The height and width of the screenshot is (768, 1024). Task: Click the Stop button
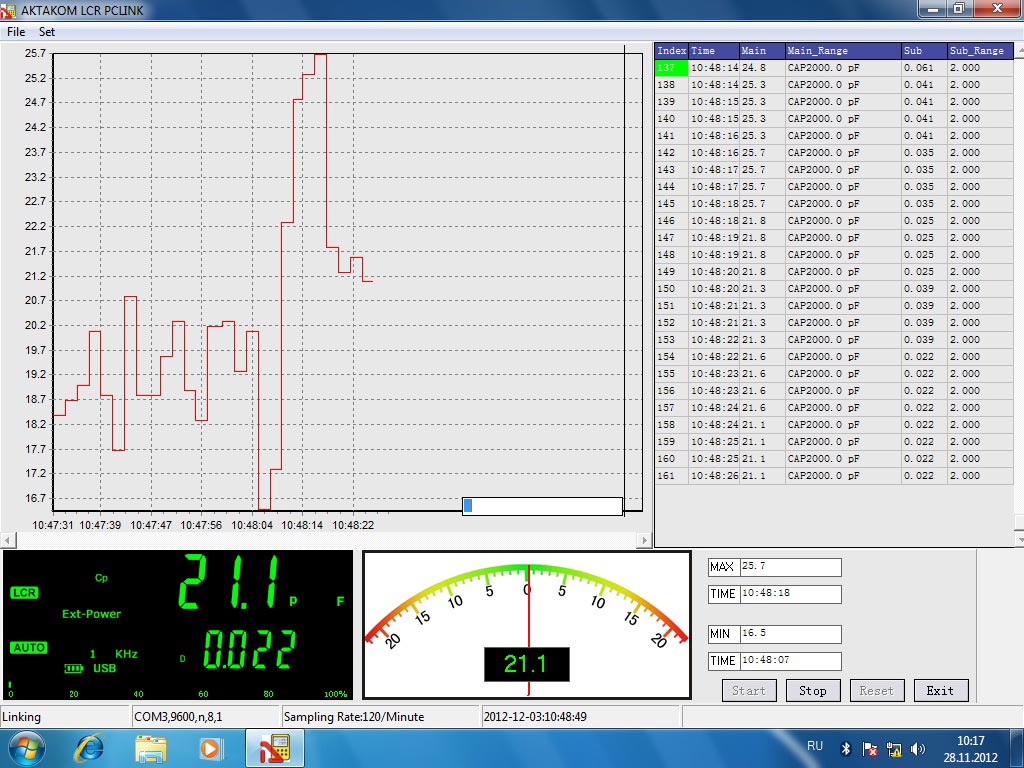pyautogui.click(x=812, y=690)
